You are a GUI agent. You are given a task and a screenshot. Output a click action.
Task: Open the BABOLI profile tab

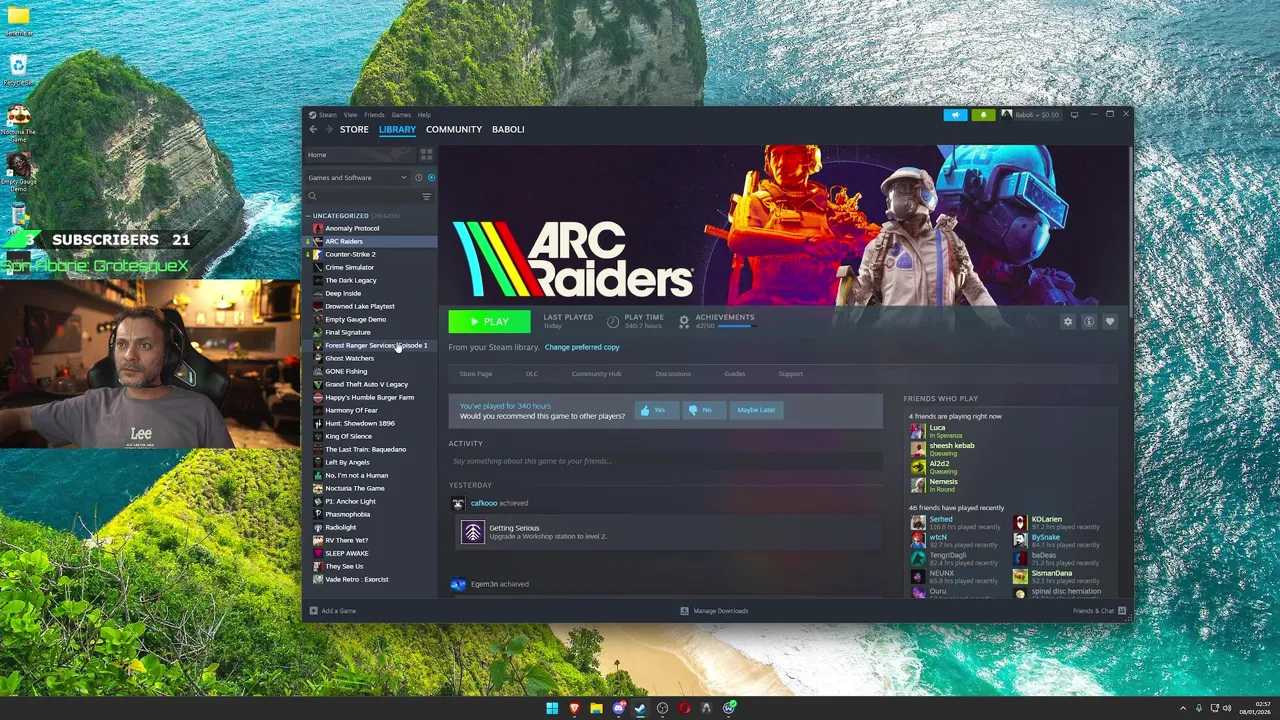[508, 129]
